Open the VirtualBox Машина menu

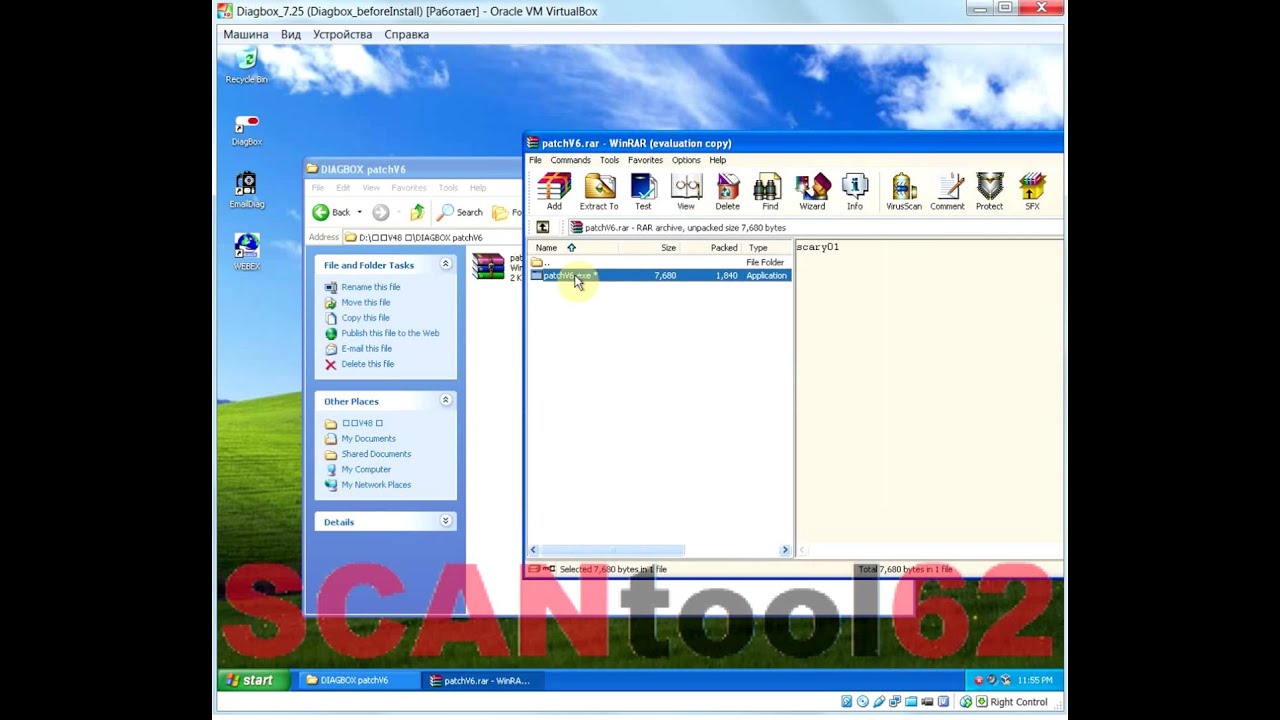pyautogui.click(x=246, y=34)
